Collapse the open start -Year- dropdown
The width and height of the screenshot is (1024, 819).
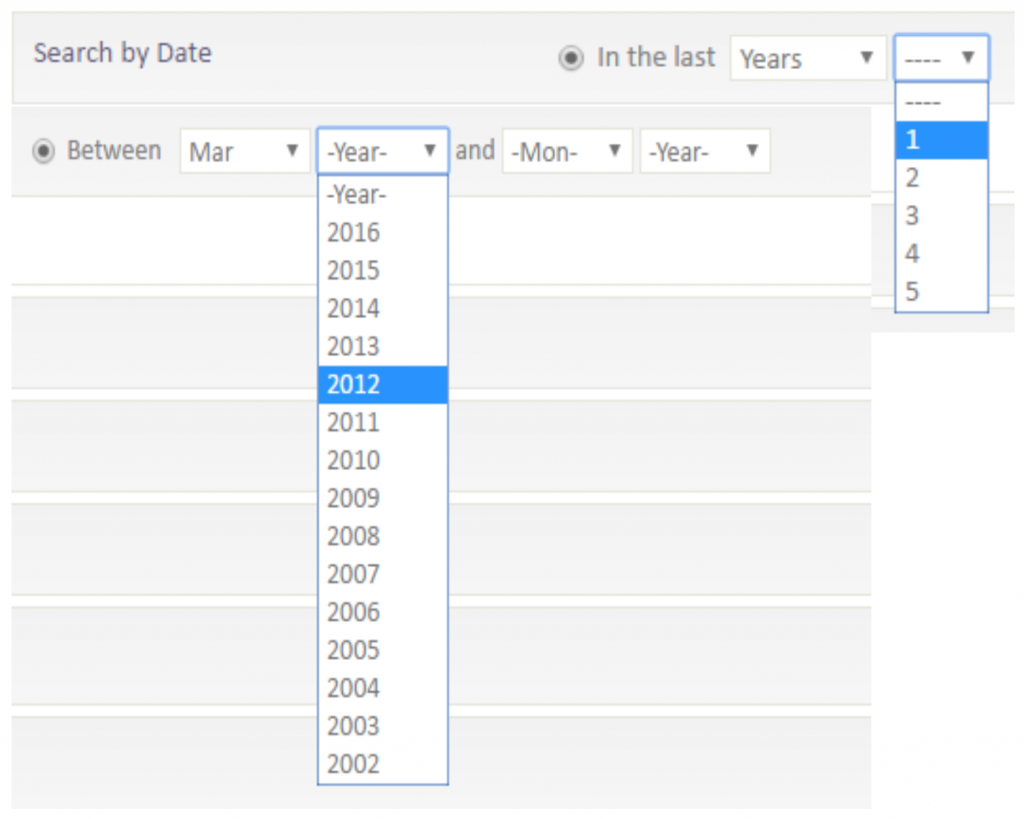[x=382, y=152]
